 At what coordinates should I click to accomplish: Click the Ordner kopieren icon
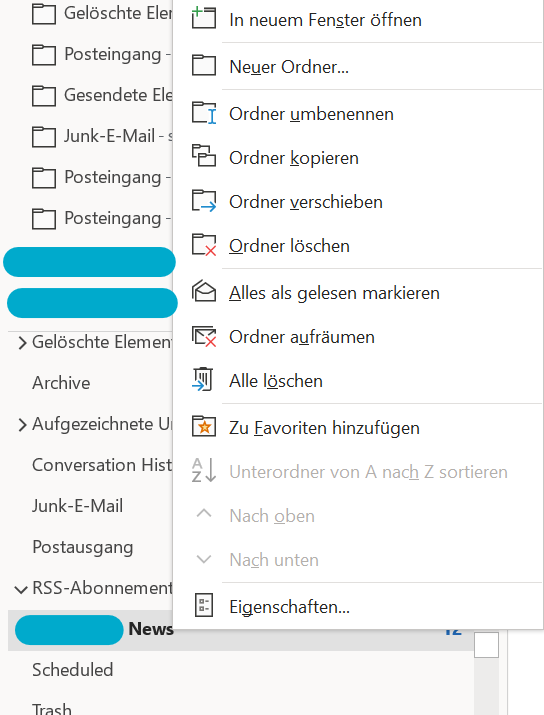(x=204, y=156)
